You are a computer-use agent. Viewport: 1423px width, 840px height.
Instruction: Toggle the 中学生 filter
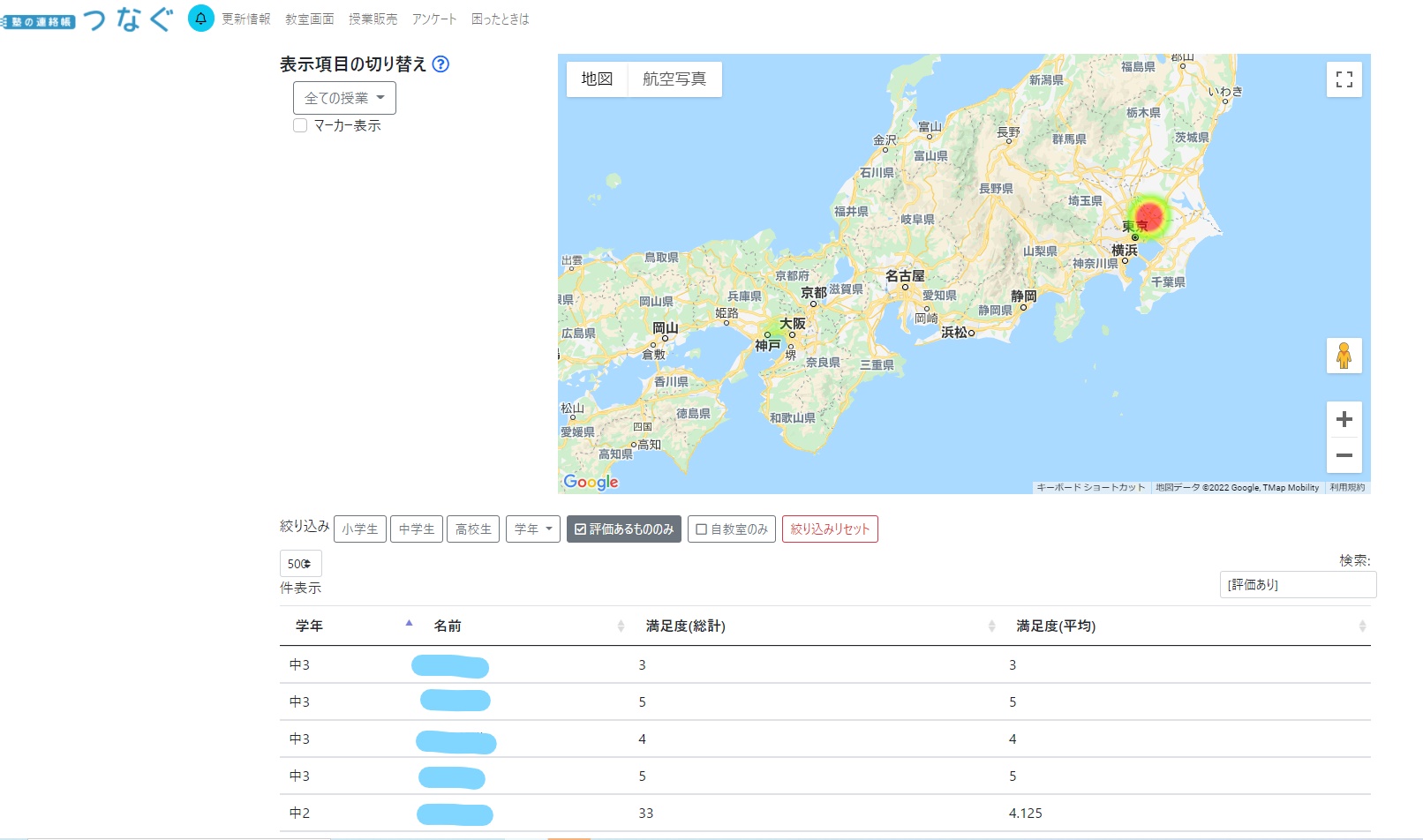[417, 529]
